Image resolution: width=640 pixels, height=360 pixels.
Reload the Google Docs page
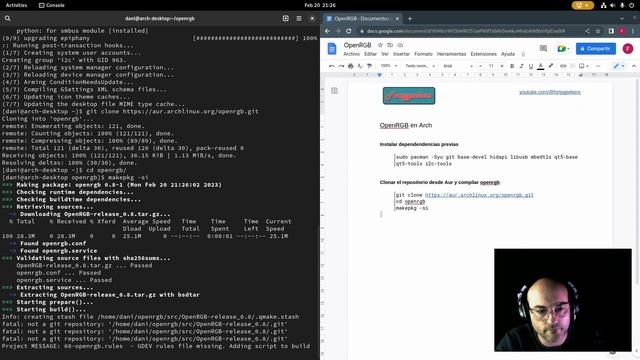click(x=349, y=31)
